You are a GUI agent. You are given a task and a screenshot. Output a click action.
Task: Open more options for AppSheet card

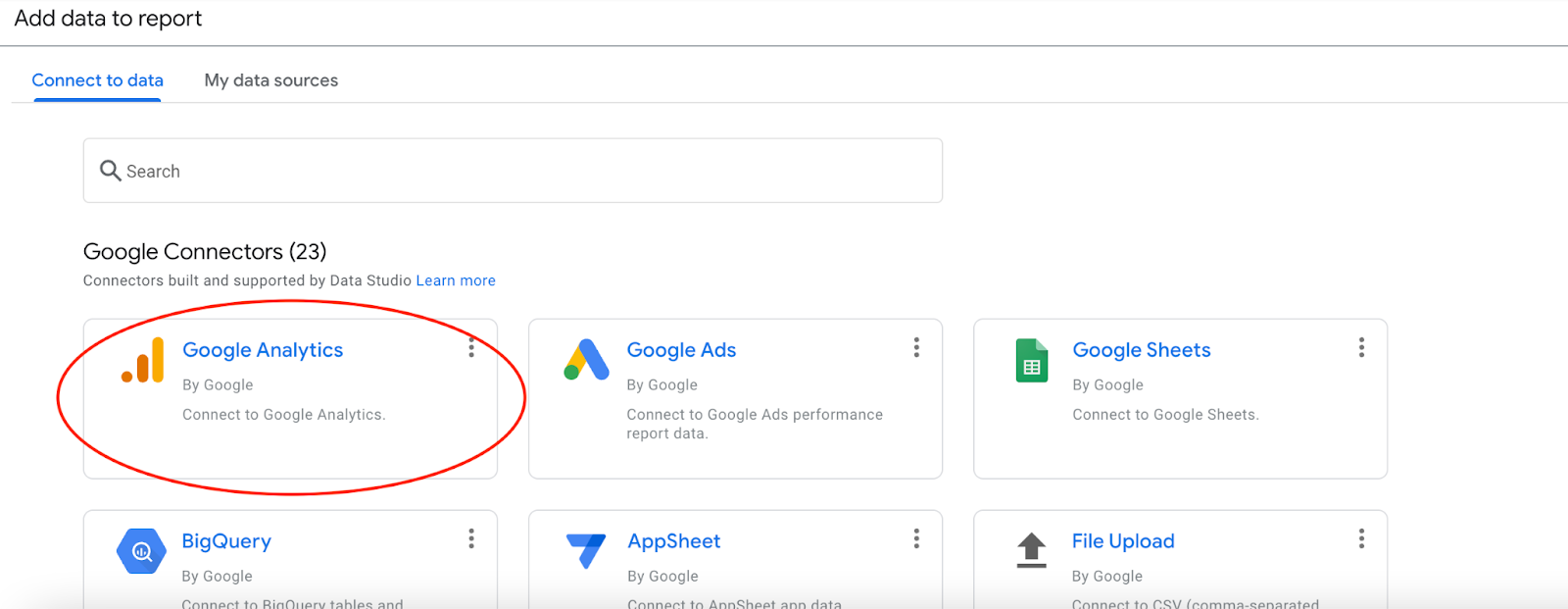click(x=916, y=538)
